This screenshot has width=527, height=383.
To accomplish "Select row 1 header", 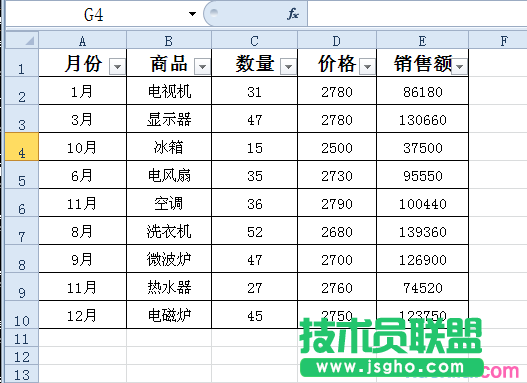I will (x=22, y=63).
